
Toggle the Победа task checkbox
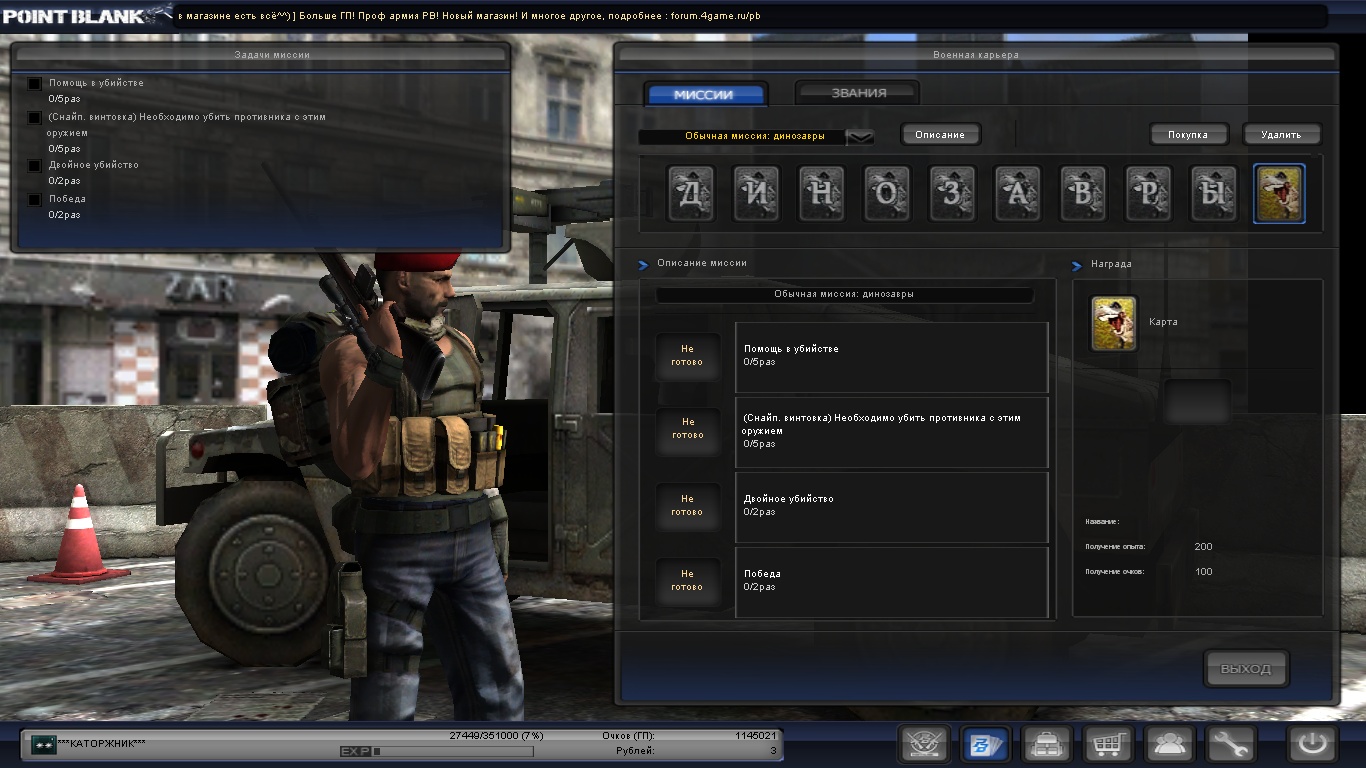pos(35,200)
